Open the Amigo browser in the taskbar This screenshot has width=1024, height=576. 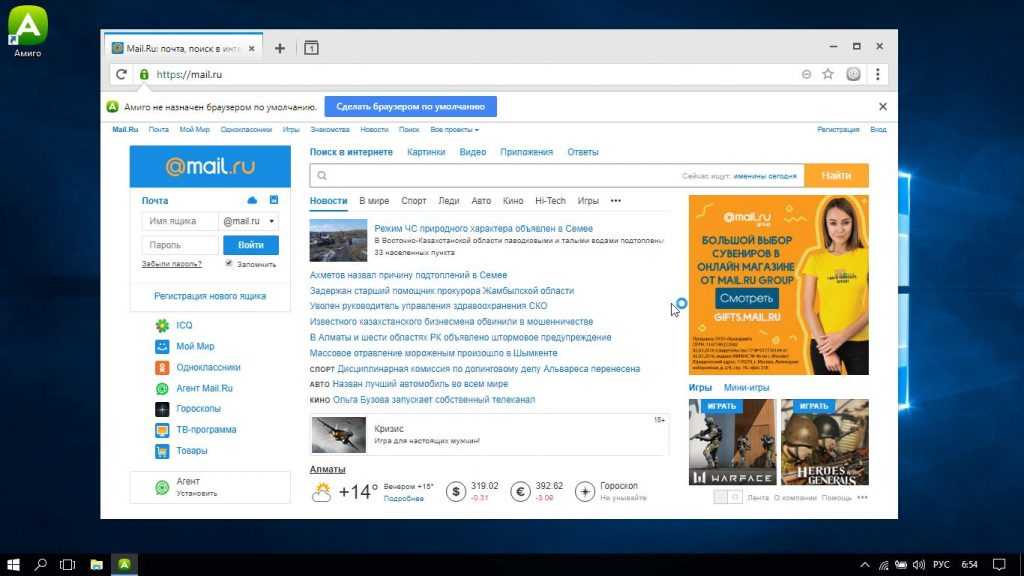[124, 564]
